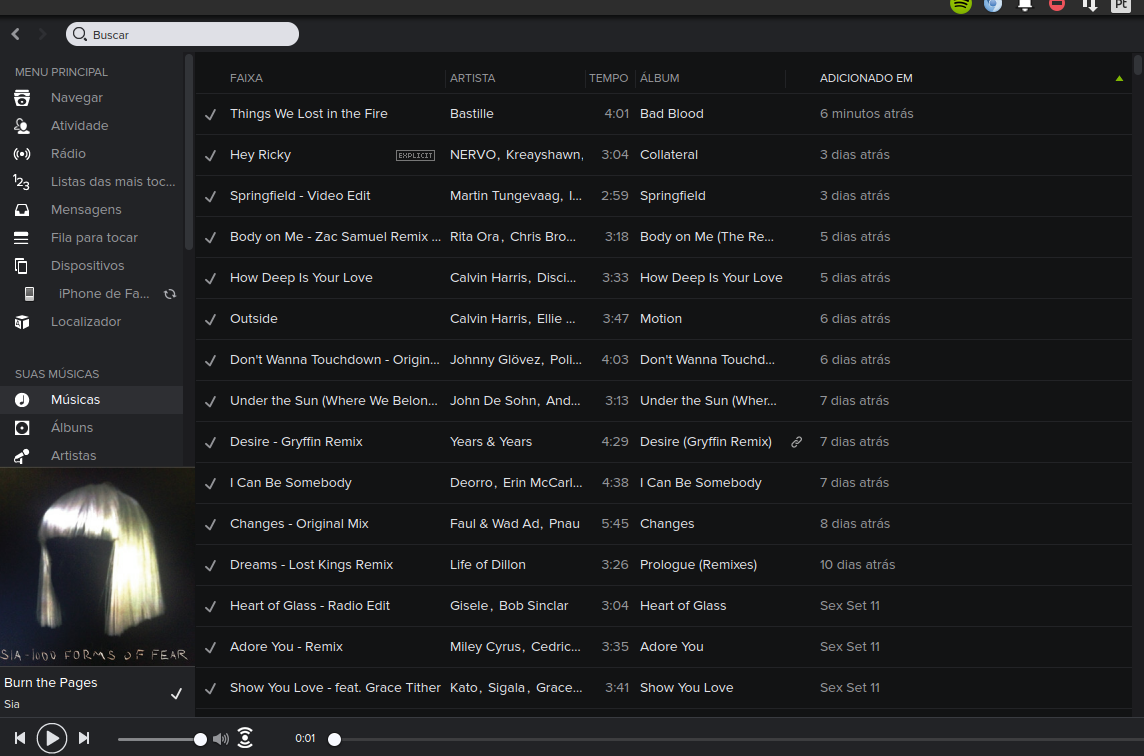Sort by the TEMPO column header
Image resolution: width=1144 pixels, height=756 pixels.
pos(608,78)
